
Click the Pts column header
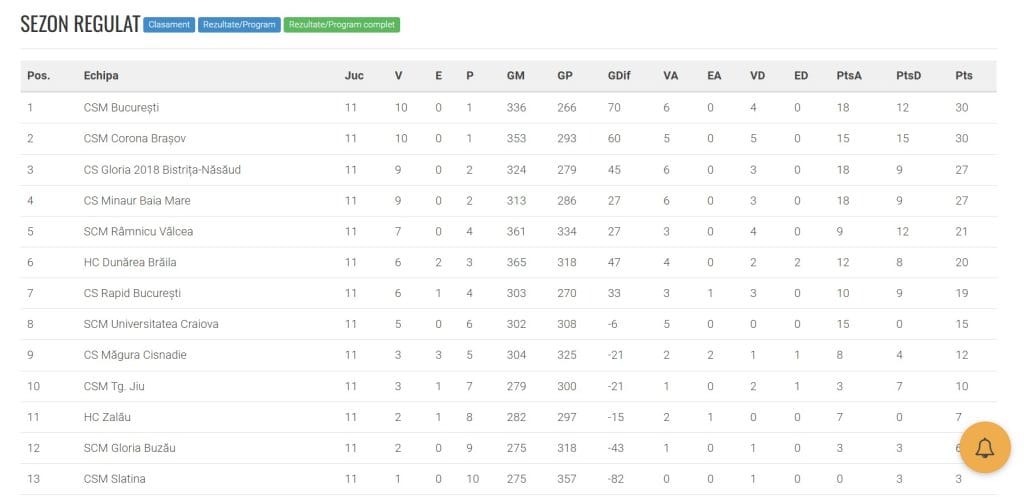(963, 76)
